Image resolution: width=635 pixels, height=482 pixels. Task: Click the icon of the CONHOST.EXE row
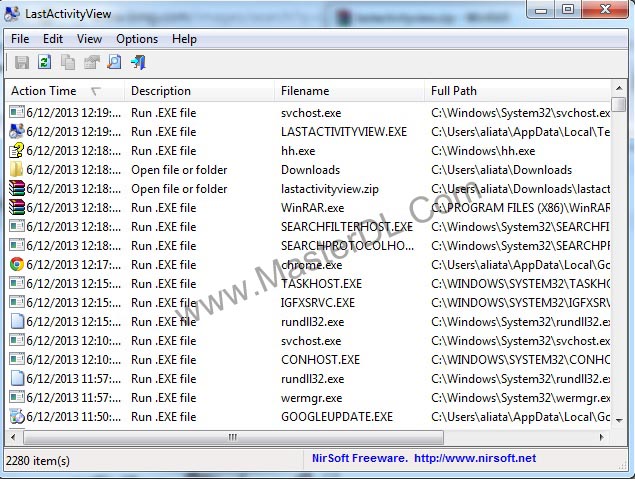17,359
